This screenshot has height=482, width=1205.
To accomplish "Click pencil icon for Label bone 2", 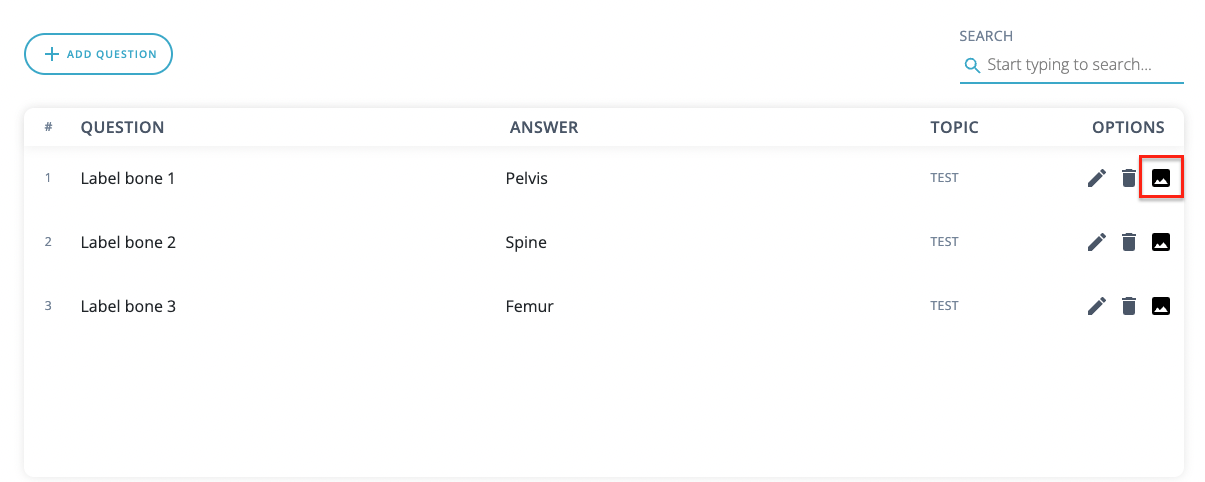I will coord(1097,242).
